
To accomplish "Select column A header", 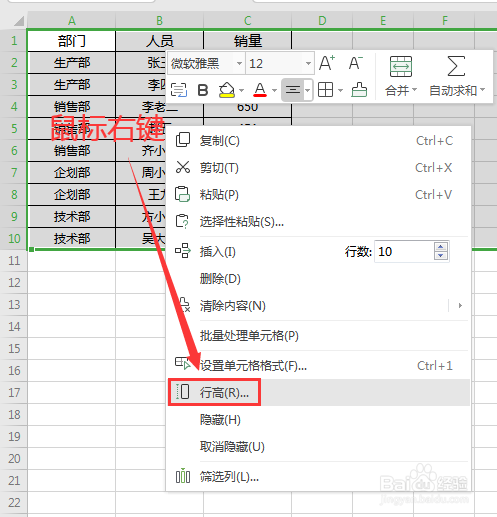I will point(71,21).
